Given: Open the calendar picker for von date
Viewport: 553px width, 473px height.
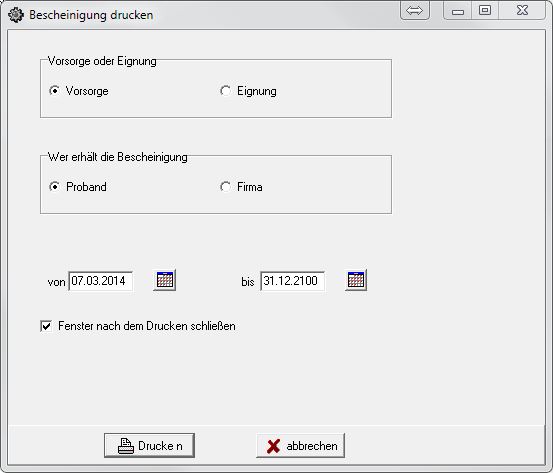Looking at the screenshot, I should point(164,280).
